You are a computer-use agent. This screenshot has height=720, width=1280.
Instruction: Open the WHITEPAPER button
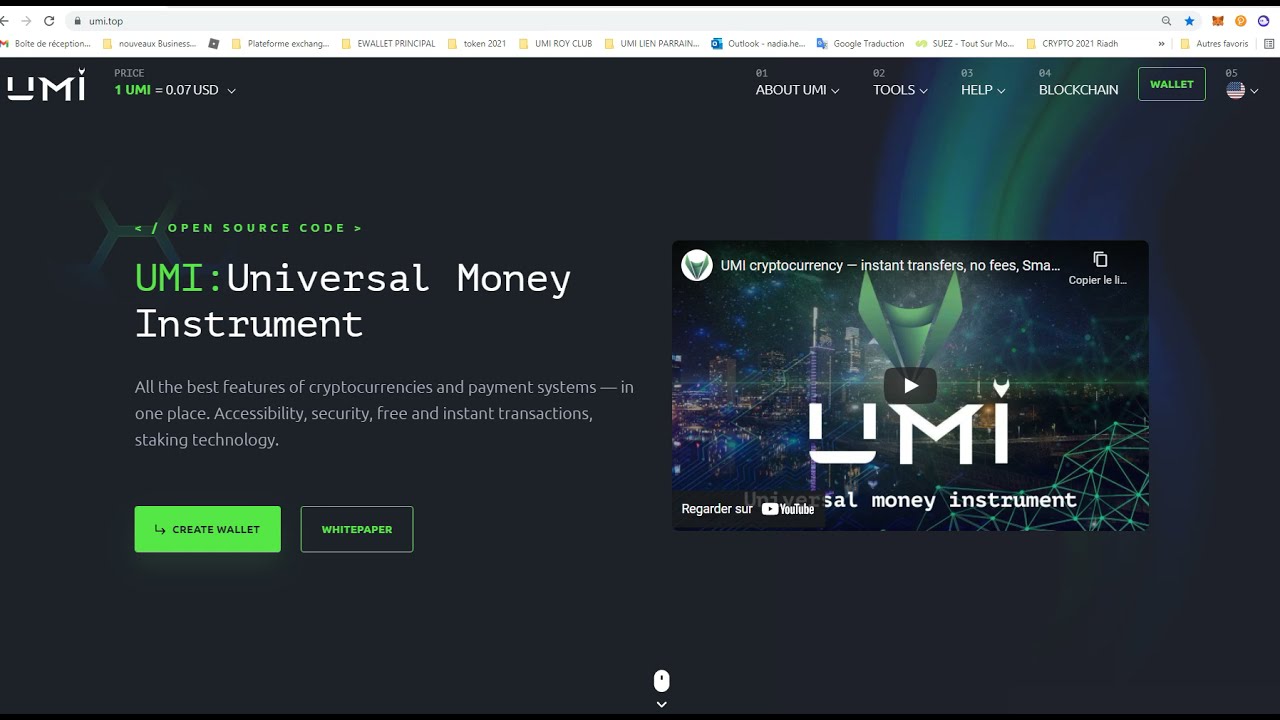(x=357, y=529)
